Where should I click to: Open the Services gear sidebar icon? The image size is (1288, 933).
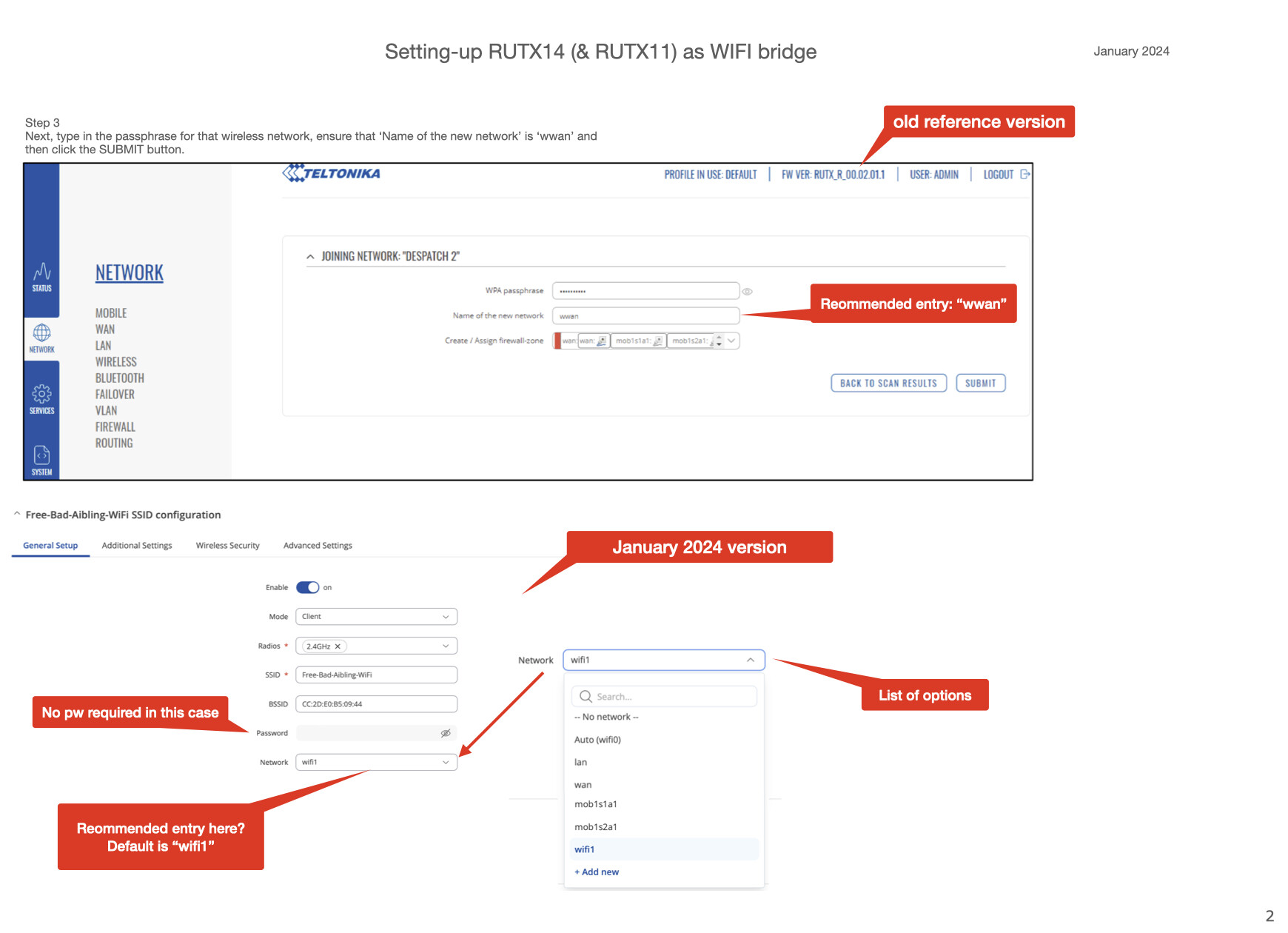[41, 399]
